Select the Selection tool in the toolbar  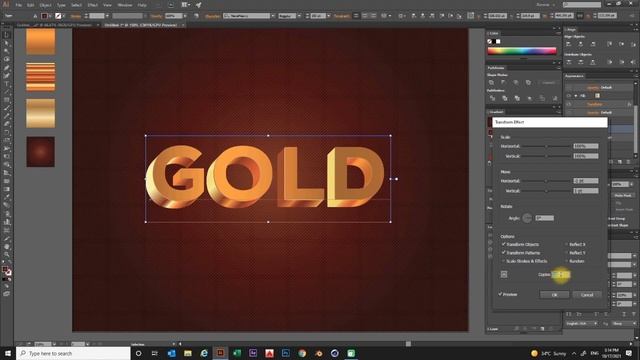[x=6, y=35]
